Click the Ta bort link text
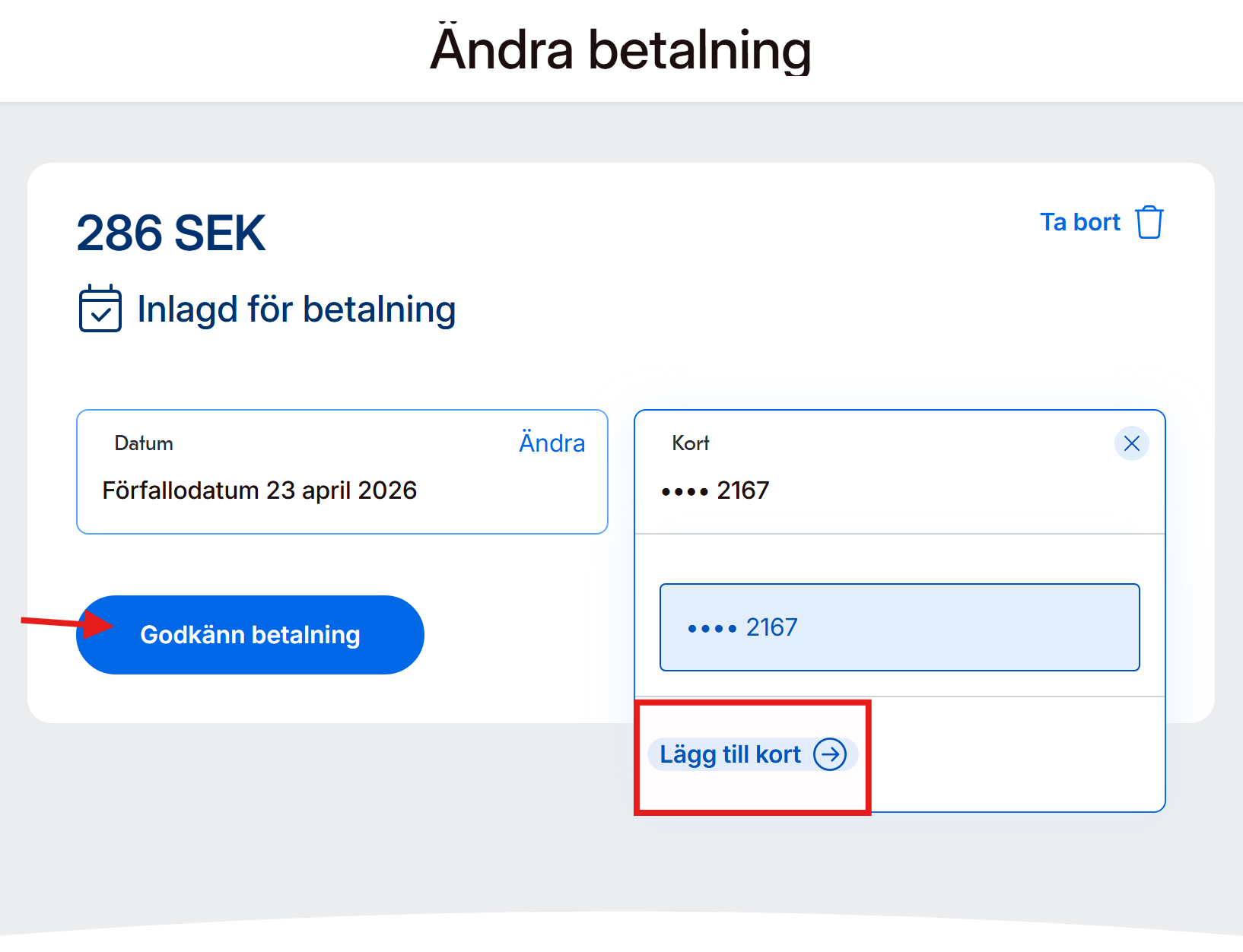The width and height of the screenshot is (1243, 952). click(x=1079, y=222)
